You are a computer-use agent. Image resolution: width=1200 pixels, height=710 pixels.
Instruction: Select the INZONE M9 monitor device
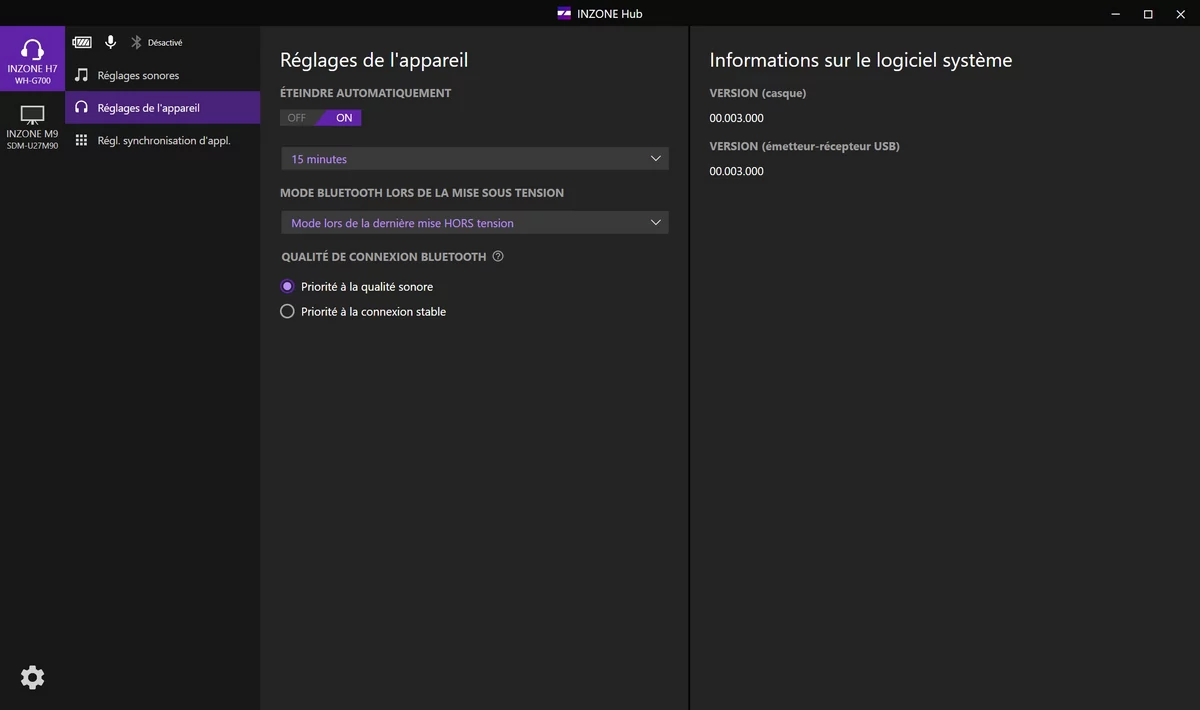pyautogui.click(x=32, y=125)
